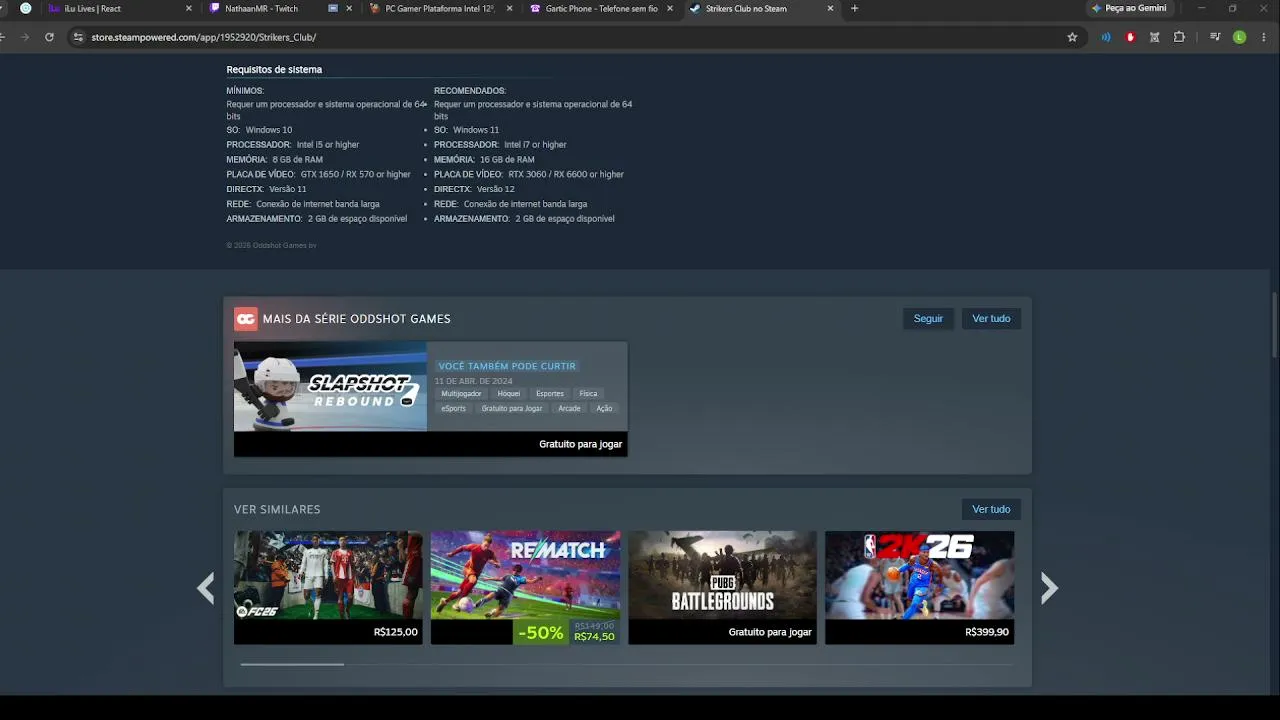Click the recommended memory text 16 GB de RAM
Image resolution: width=1280 pixels, height=720 pixels.
click(507, 159)
